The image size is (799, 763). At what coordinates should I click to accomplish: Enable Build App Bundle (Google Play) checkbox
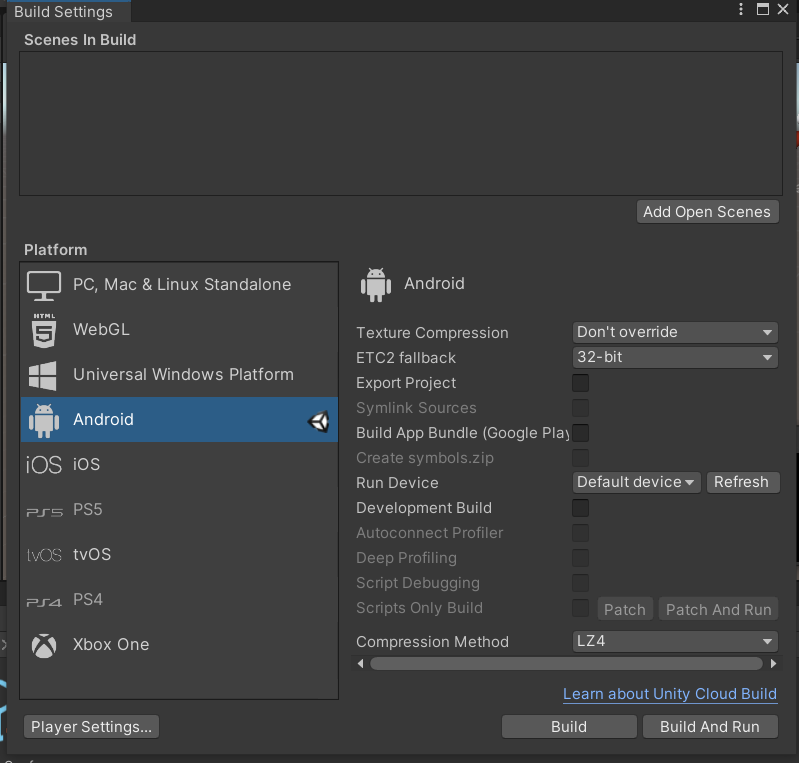(x=580, y=433)
